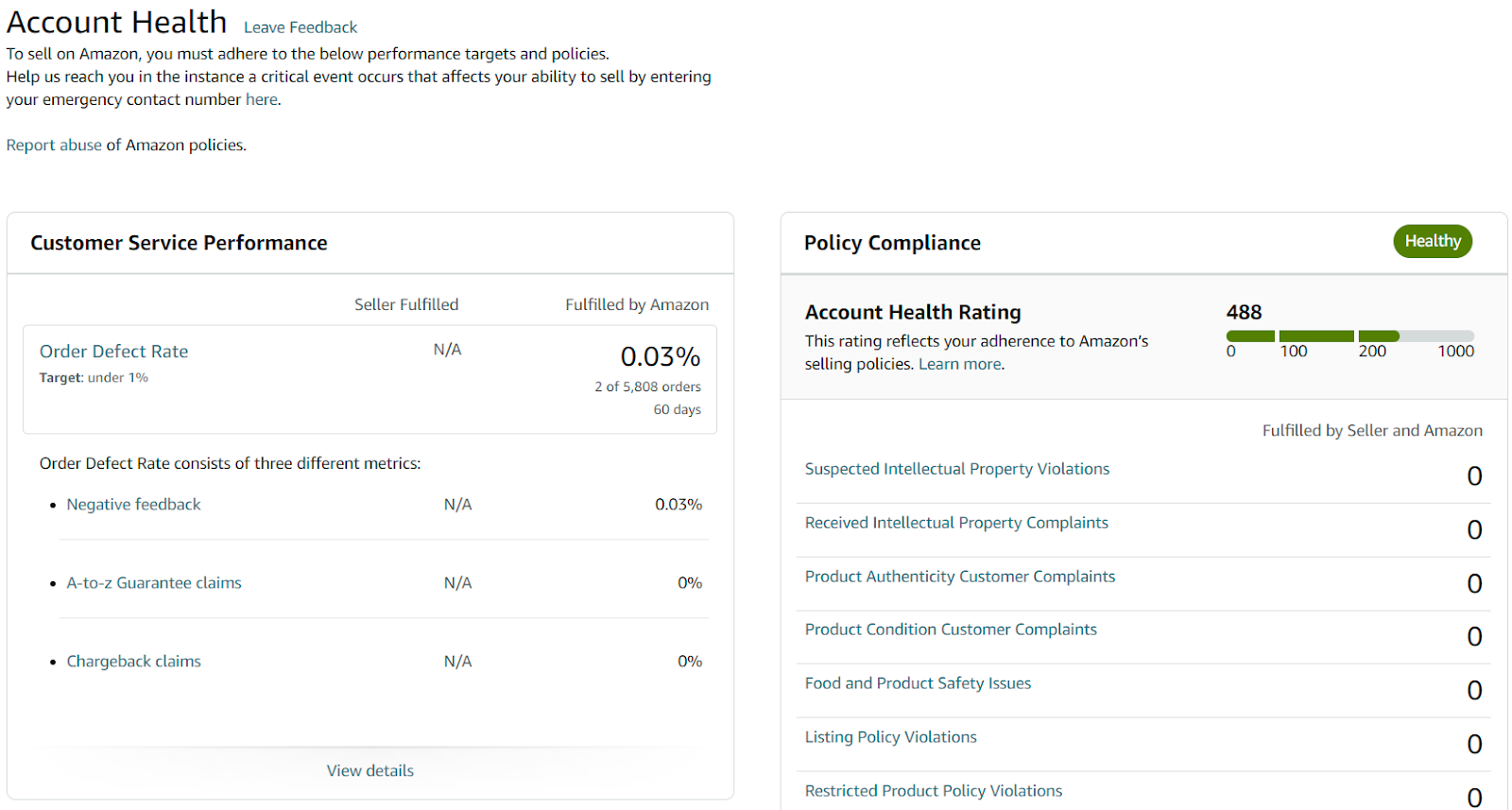Image resolution: width=1512 pixels, height=810 pixels.
Task: Open Received Intellectual Property Complaints
Action: click(x=956, y=523)
